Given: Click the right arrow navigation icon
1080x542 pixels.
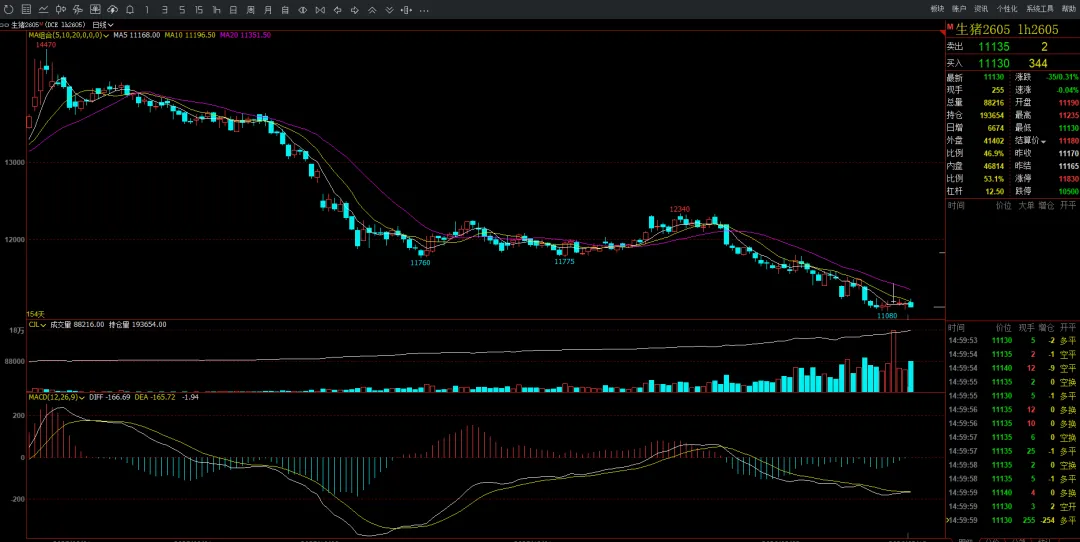Looking at the screenshot, I should [x=355, y=10].
